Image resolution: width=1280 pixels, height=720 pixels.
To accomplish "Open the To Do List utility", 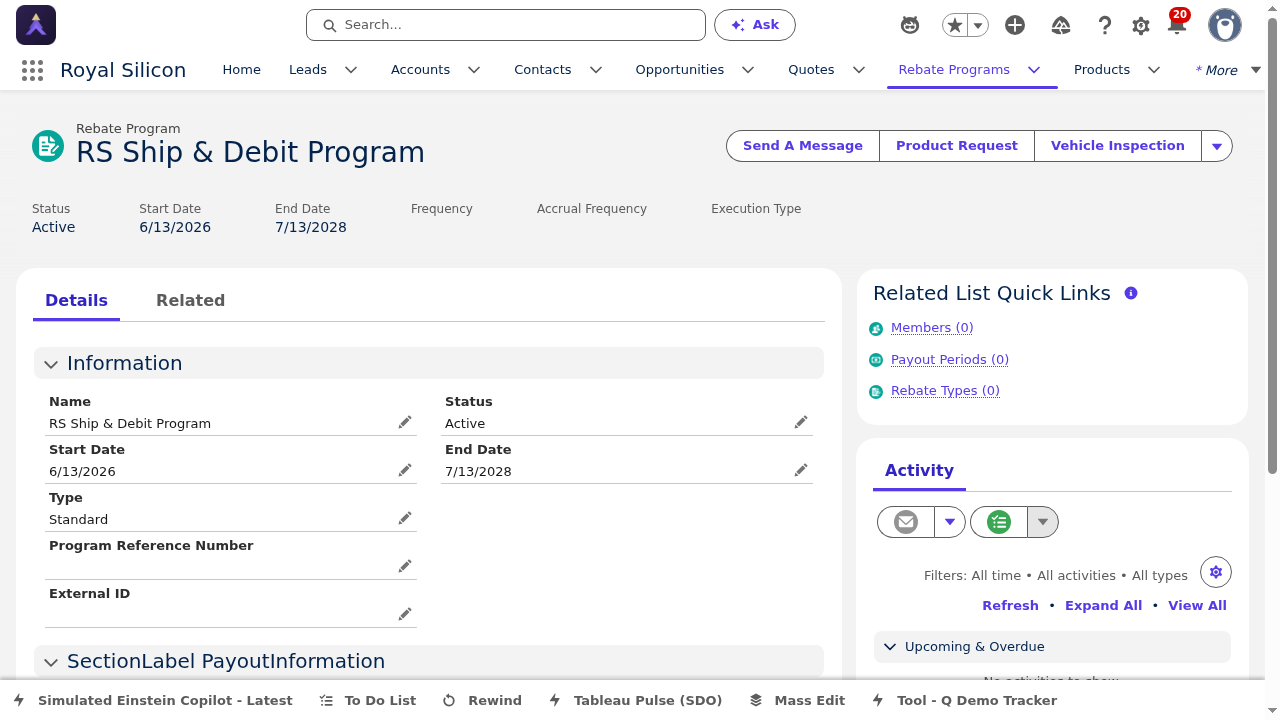I will click(x=367, y=701).
